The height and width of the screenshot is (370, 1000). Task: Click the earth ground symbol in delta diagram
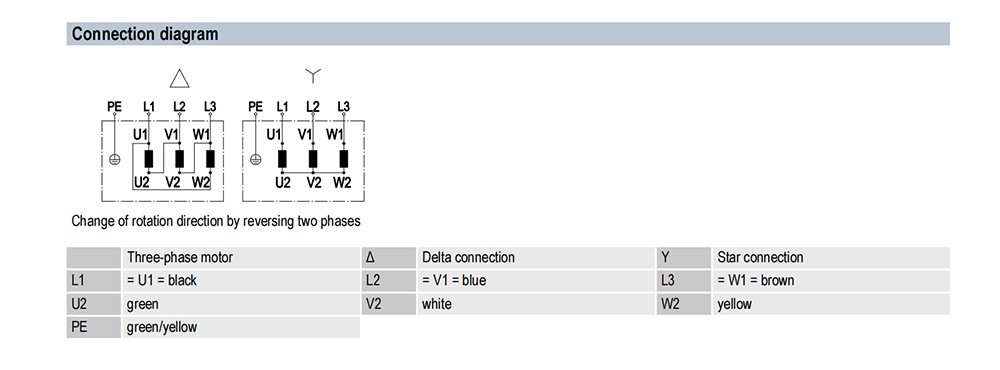point(115,159)
